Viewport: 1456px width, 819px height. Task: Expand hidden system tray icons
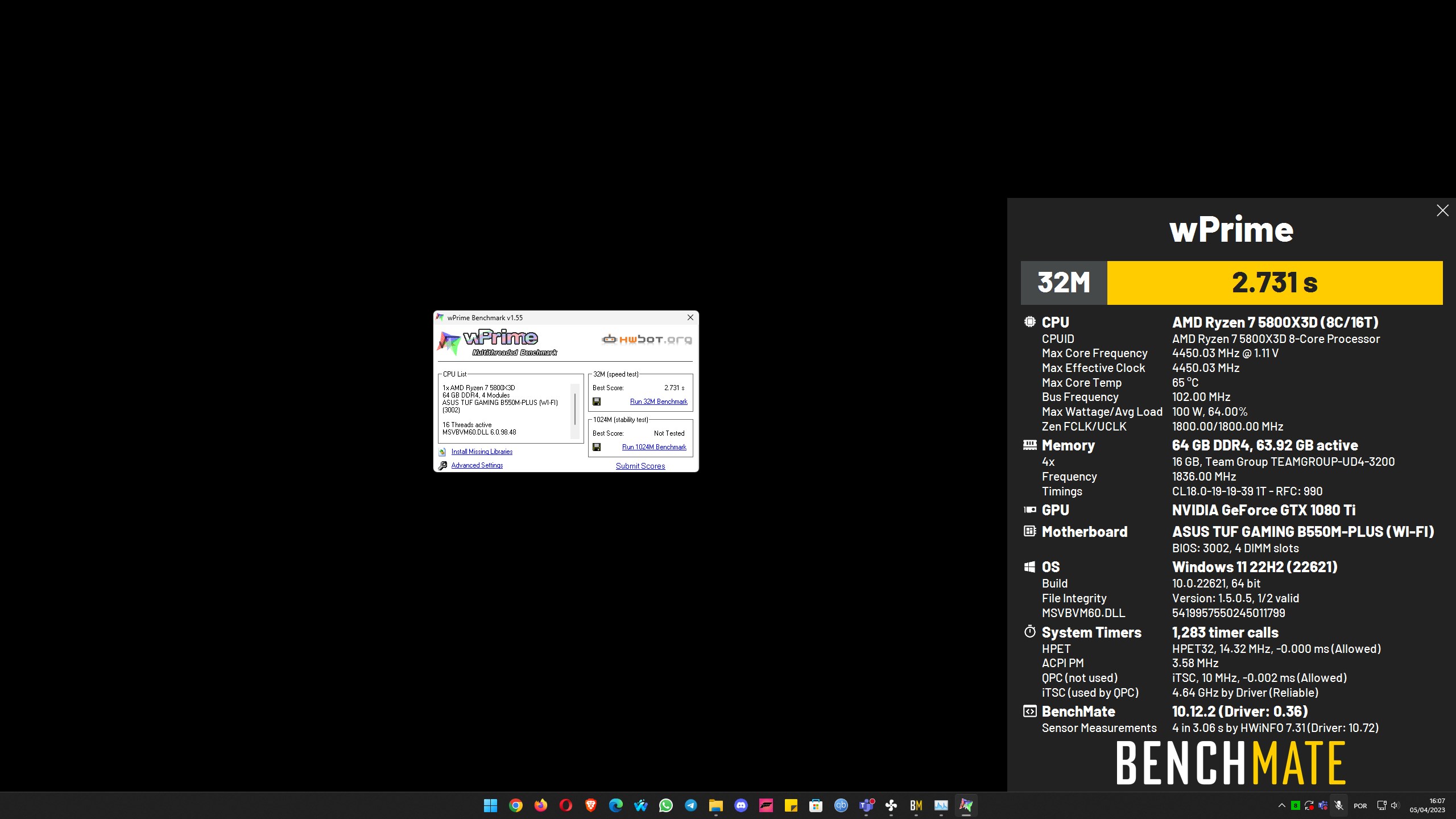[1281, 805]
